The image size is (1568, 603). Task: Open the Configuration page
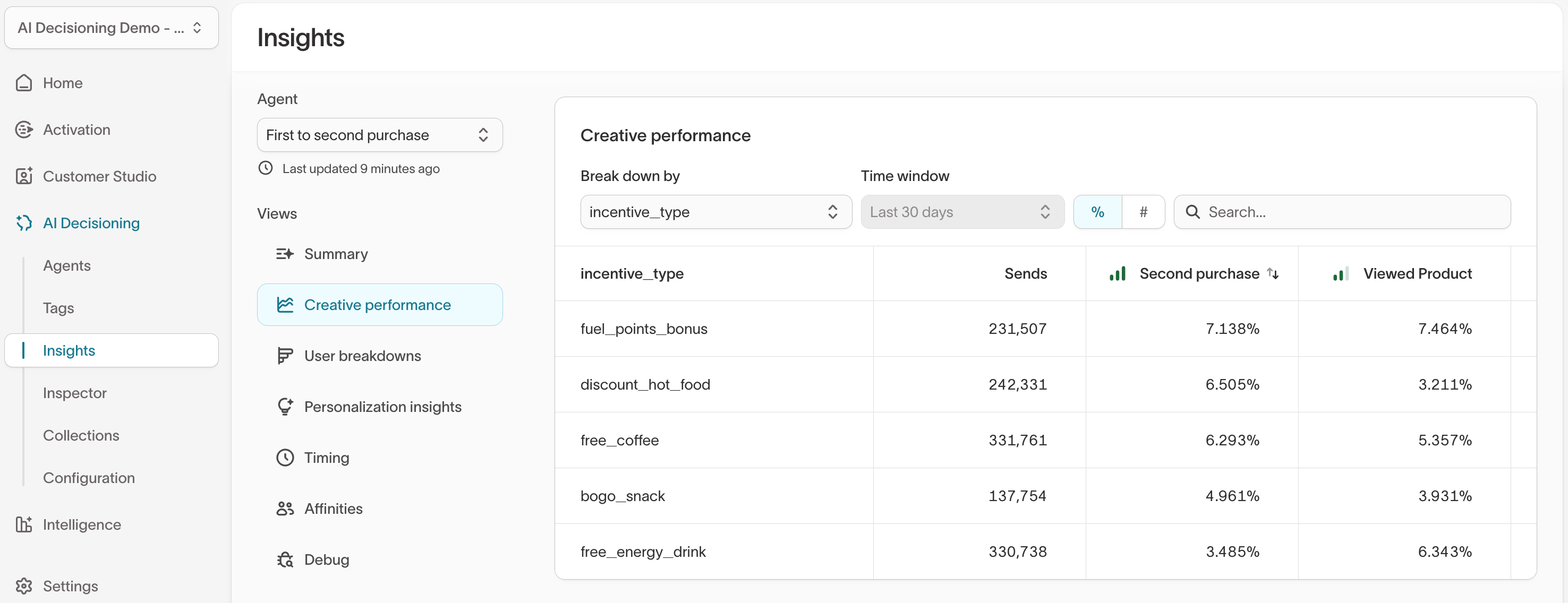coord(88,478)
